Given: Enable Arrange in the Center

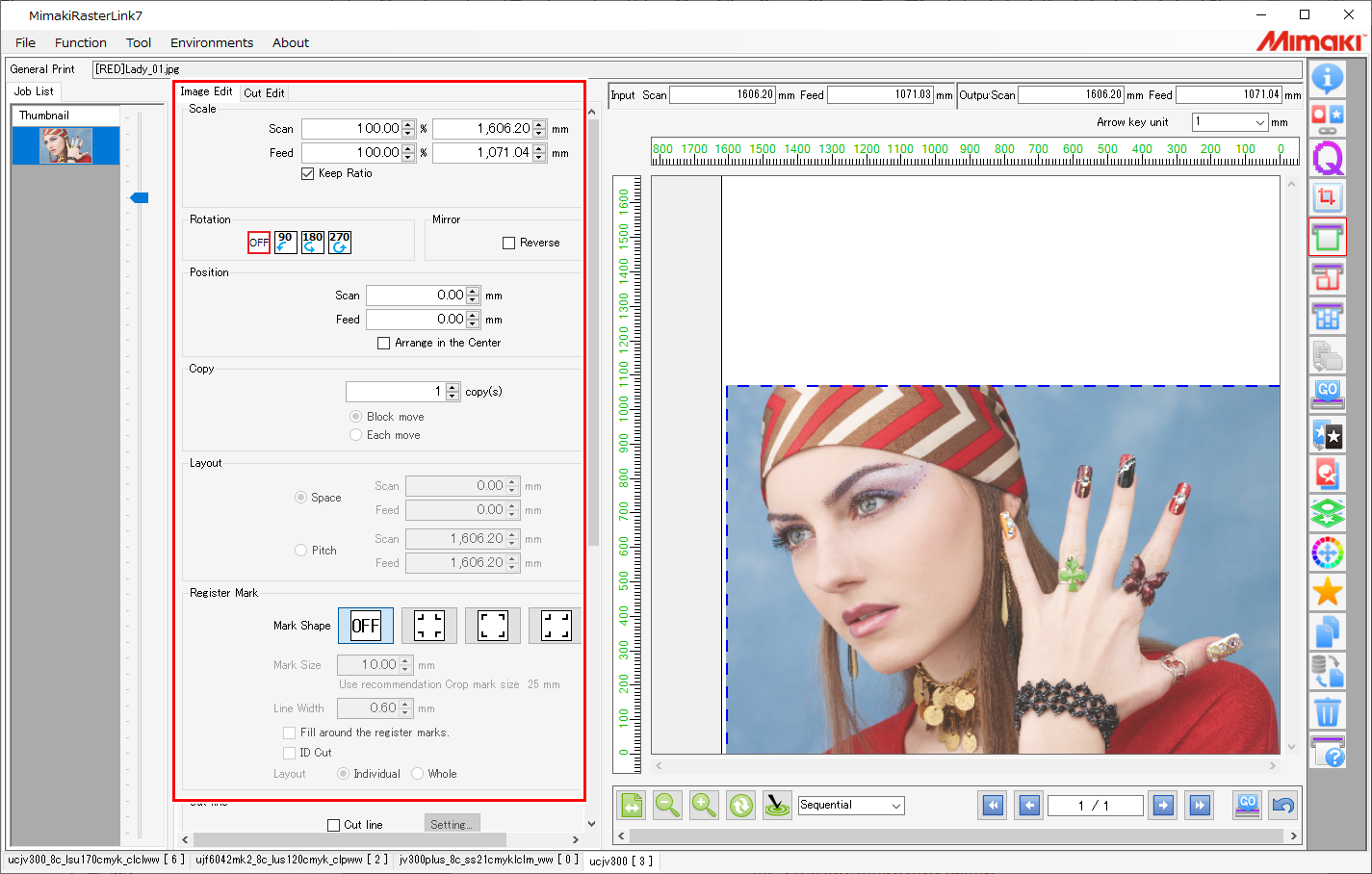Looking at the screenshot, I should [383, 343].
